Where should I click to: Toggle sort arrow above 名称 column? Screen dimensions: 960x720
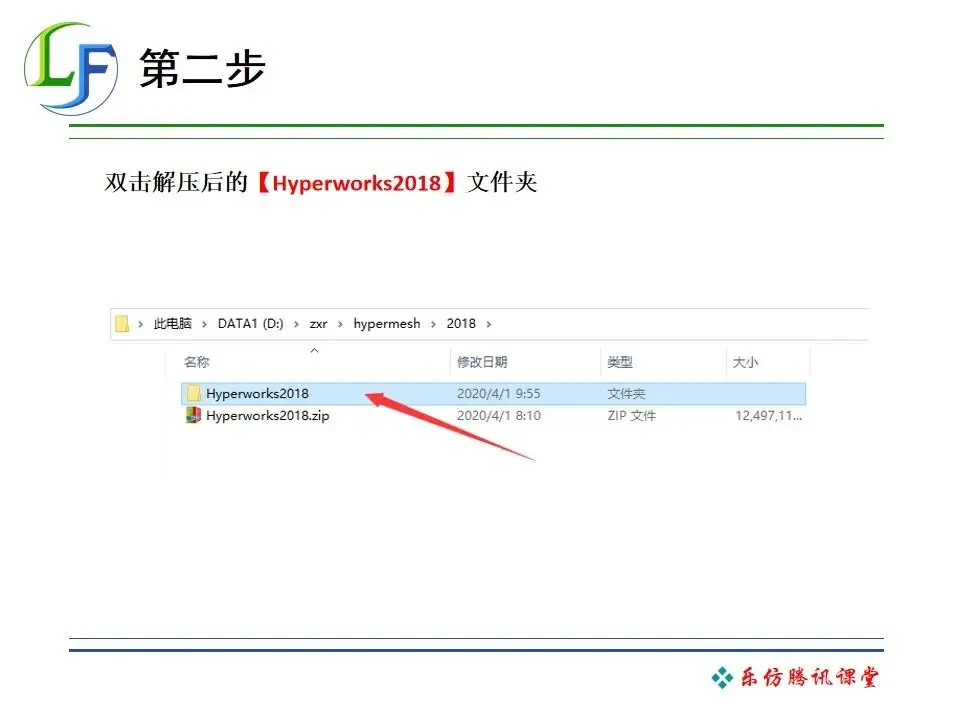click(x=314, y=350)
